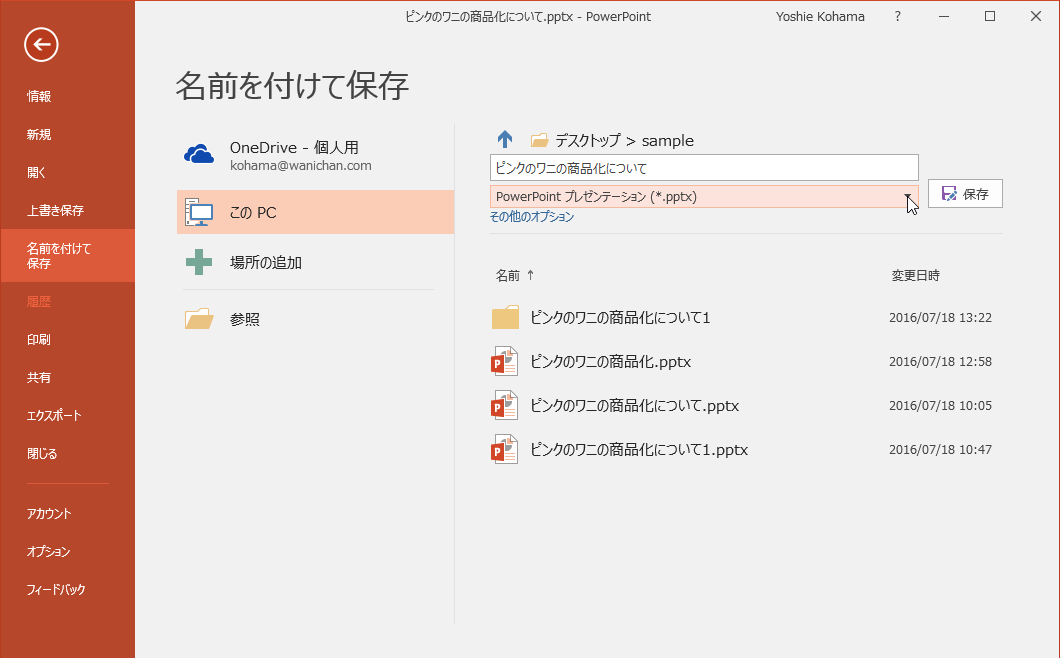Click the date 2016/07/18 13:22
Image resolution: width=1060 pixels, height=658 pixels.
[x=940, y=317]
